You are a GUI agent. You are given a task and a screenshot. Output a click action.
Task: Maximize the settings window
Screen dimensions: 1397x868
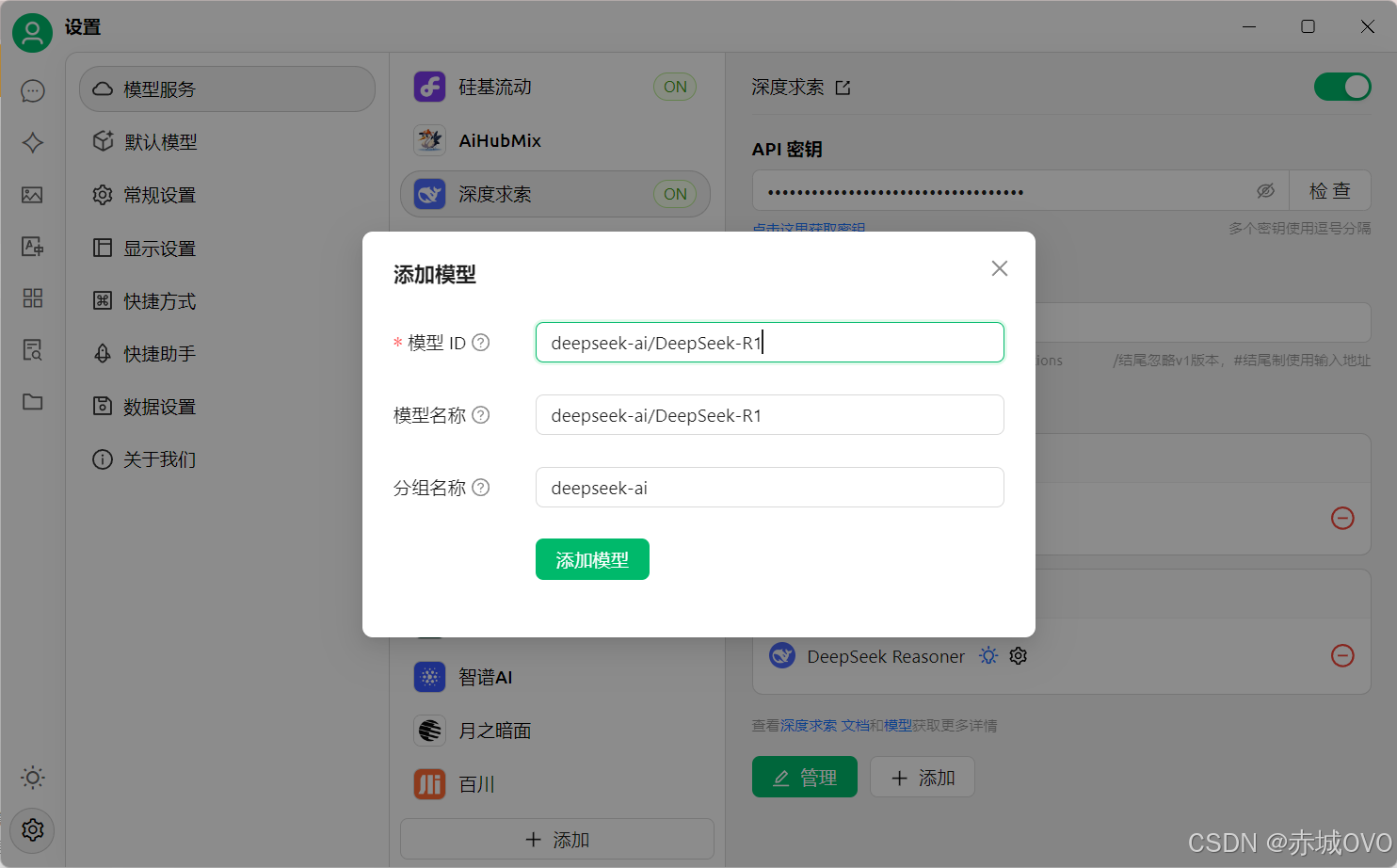pos(1308,26)
